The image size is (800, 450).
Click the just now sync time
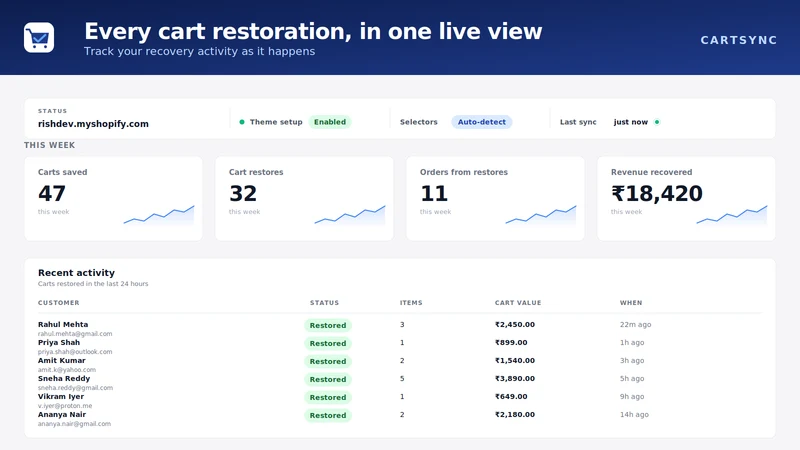[x=631, y=122]
